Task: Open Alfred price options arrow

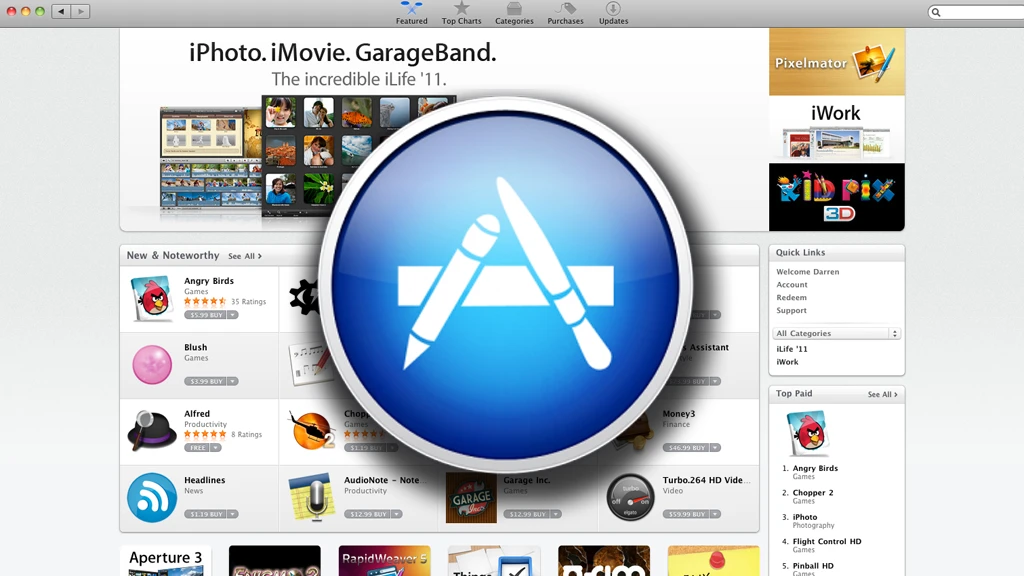Action: coord(216,448)
